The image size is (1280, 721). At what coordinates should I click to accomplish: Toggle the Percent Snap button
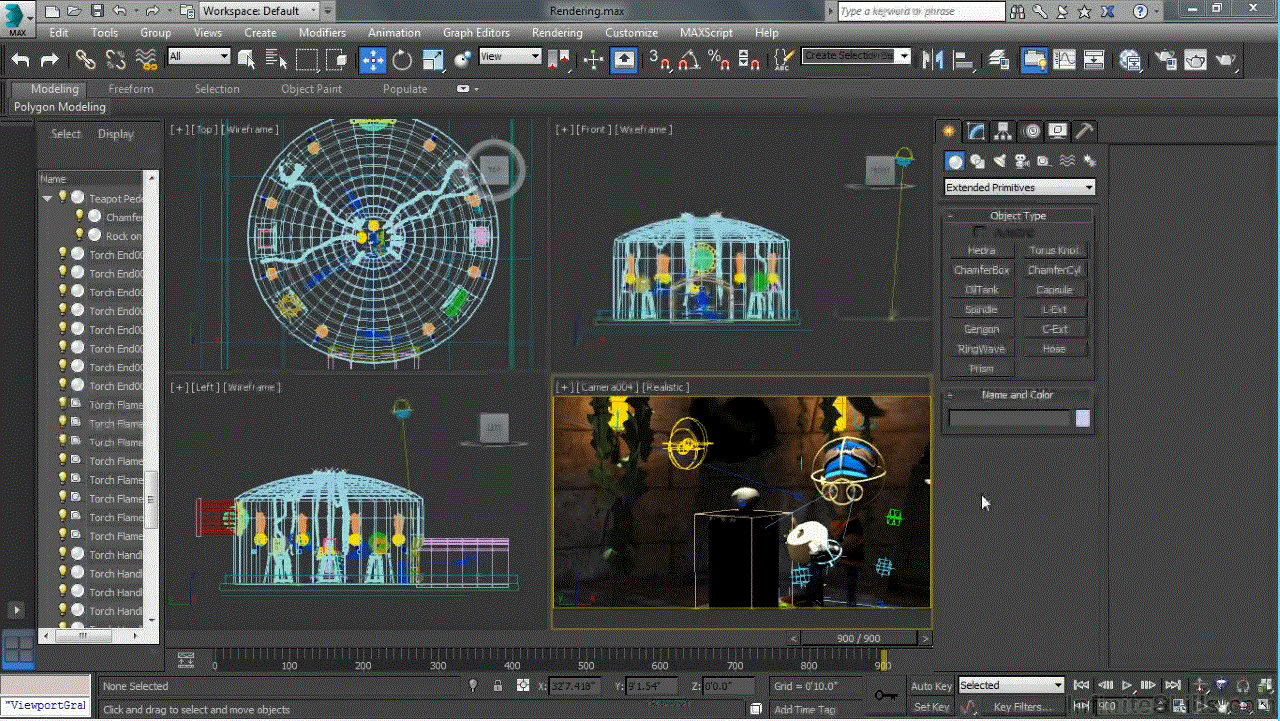click(719, 60)
